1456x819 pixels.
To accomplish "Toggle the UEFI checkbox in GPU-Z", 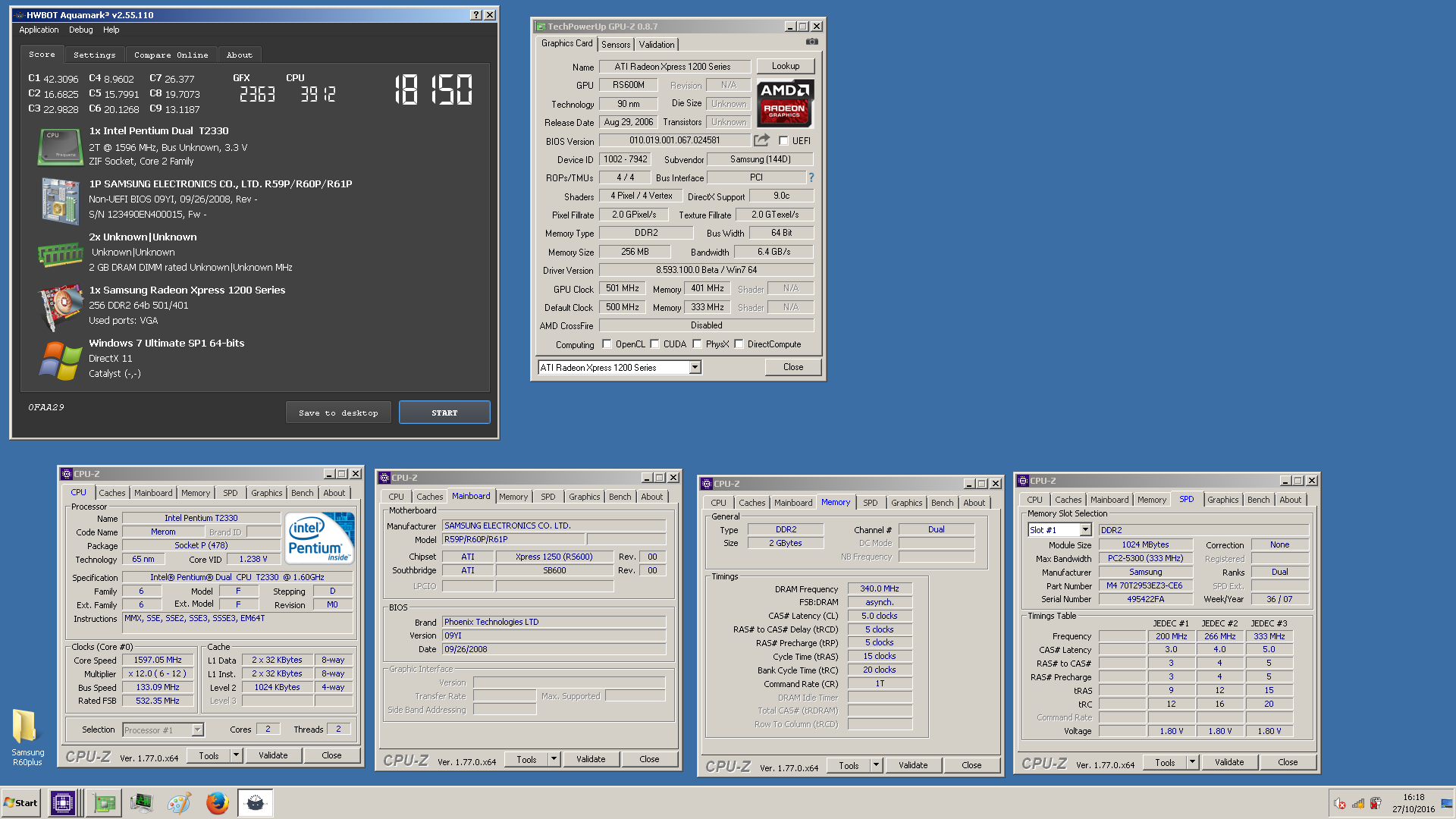I will point(783,140).
